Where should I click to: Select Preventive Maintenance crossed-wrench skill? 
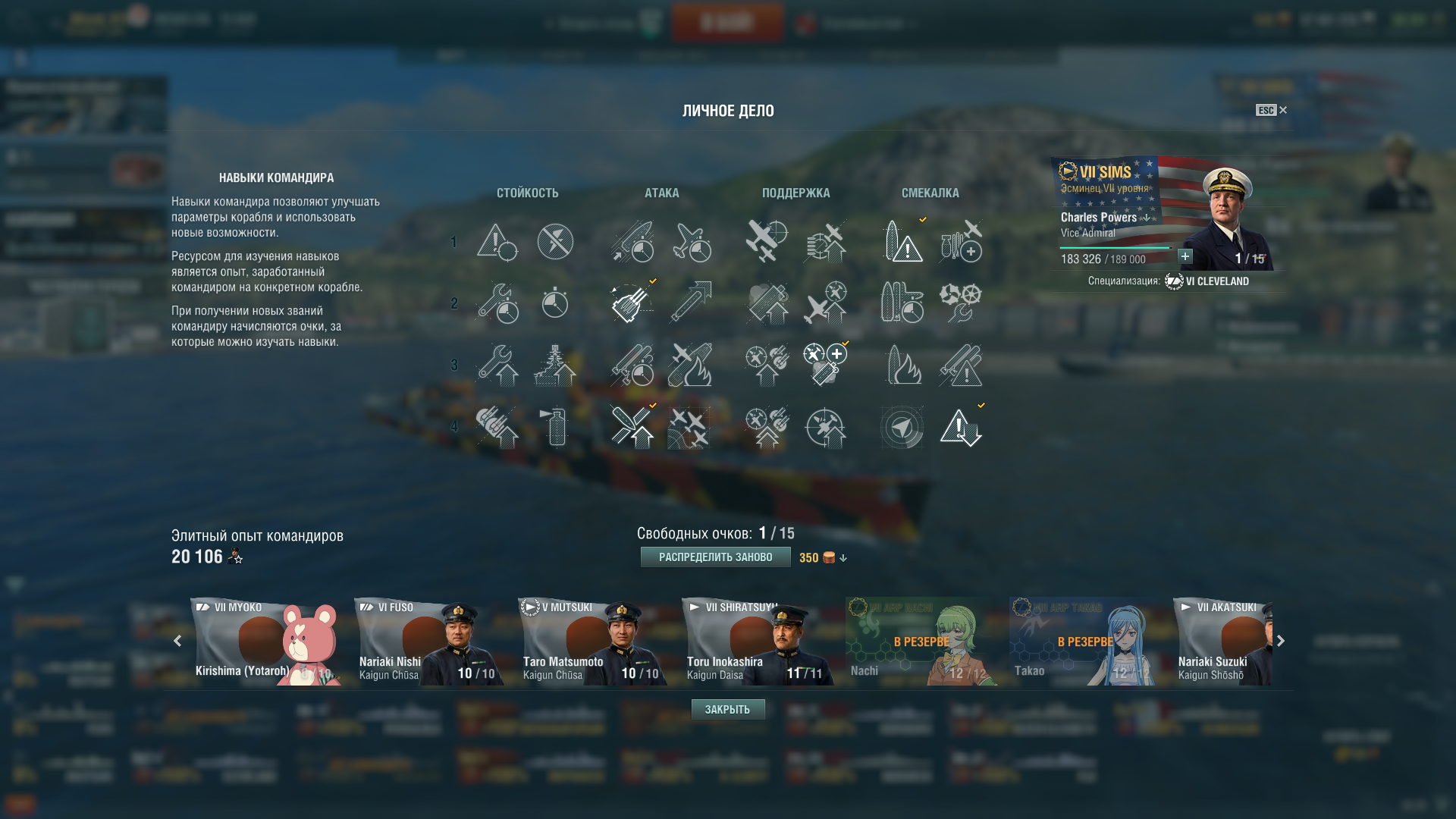point(555,242)
